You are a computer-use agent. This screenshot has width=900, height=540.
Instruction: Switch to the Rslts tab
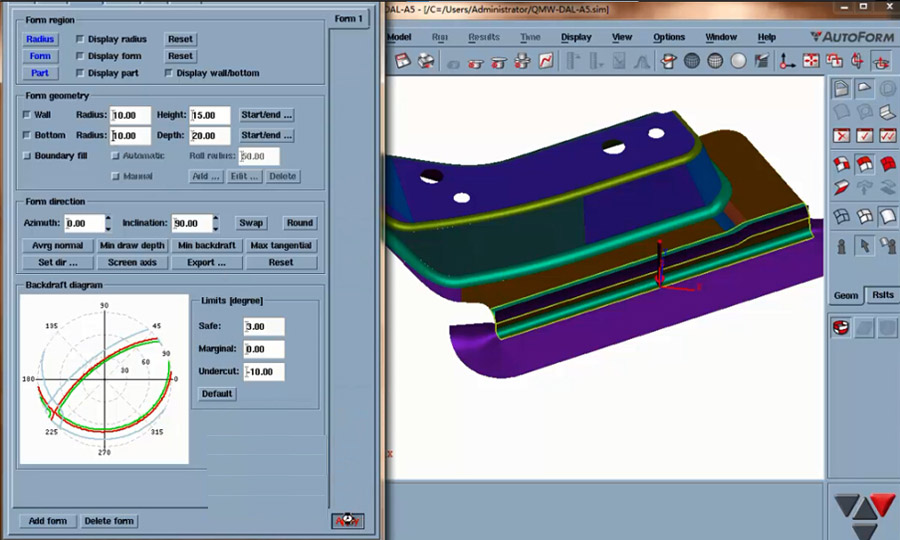tap(883, 295)
